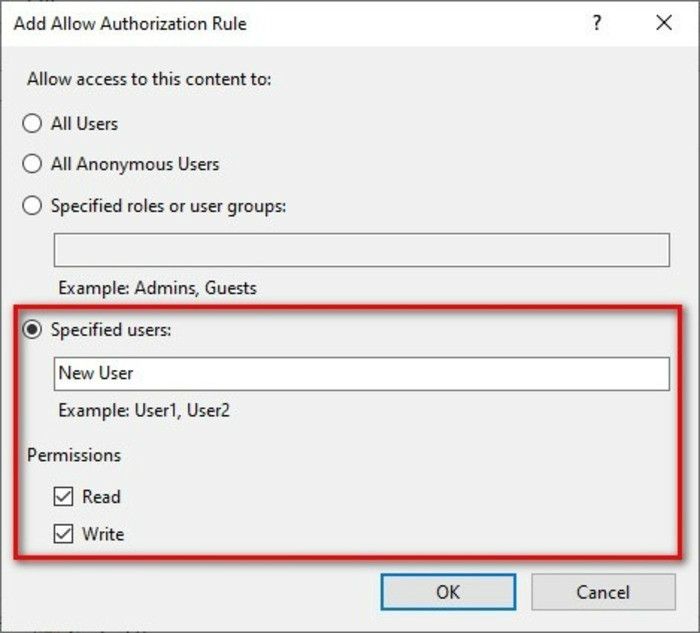This screenshot has height=633, width=700.
Task: Click the dialog title bar text
Action: click(130, 23)
